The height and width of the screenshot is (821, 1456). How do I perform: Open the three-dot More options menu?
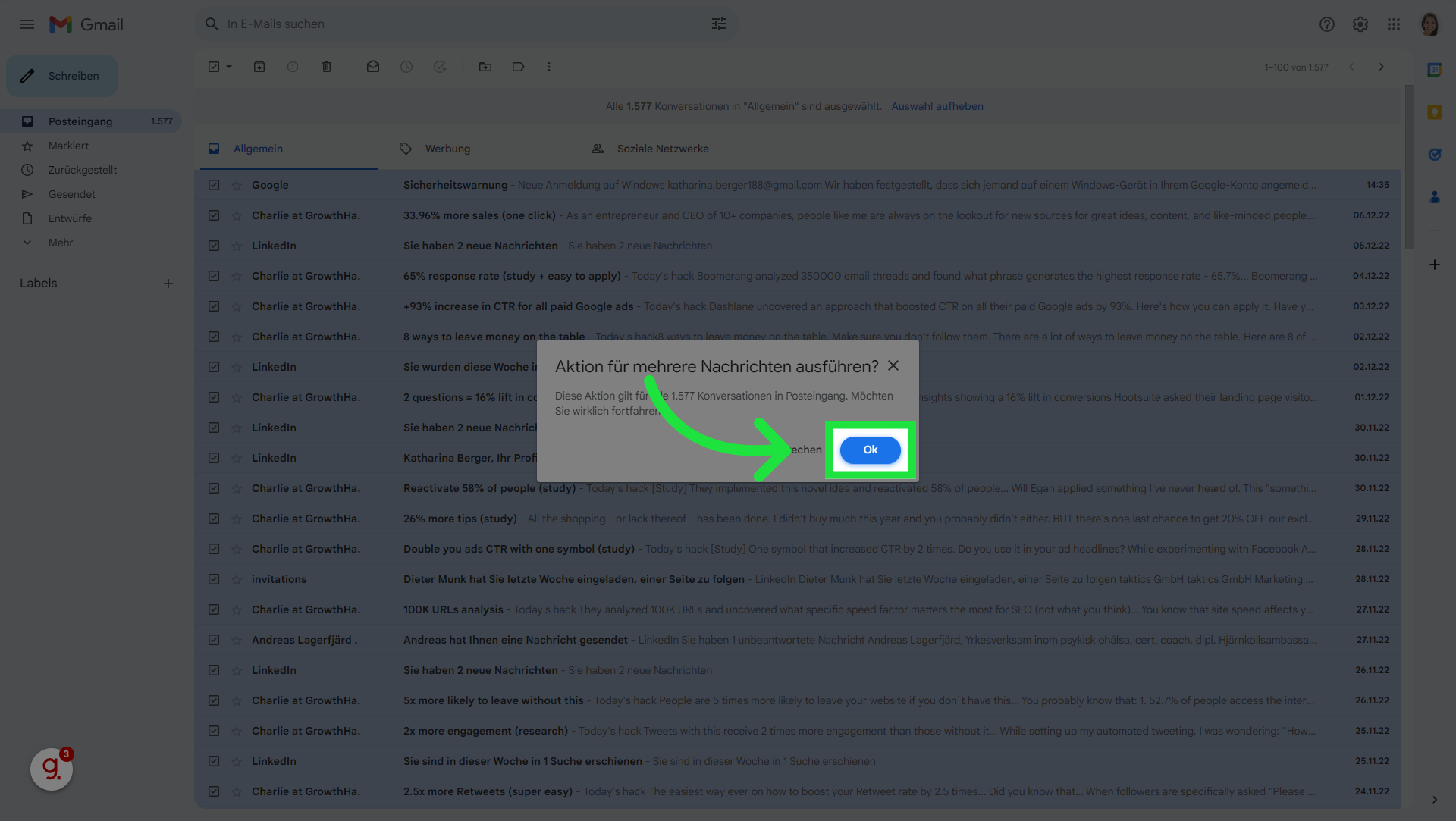549,67
